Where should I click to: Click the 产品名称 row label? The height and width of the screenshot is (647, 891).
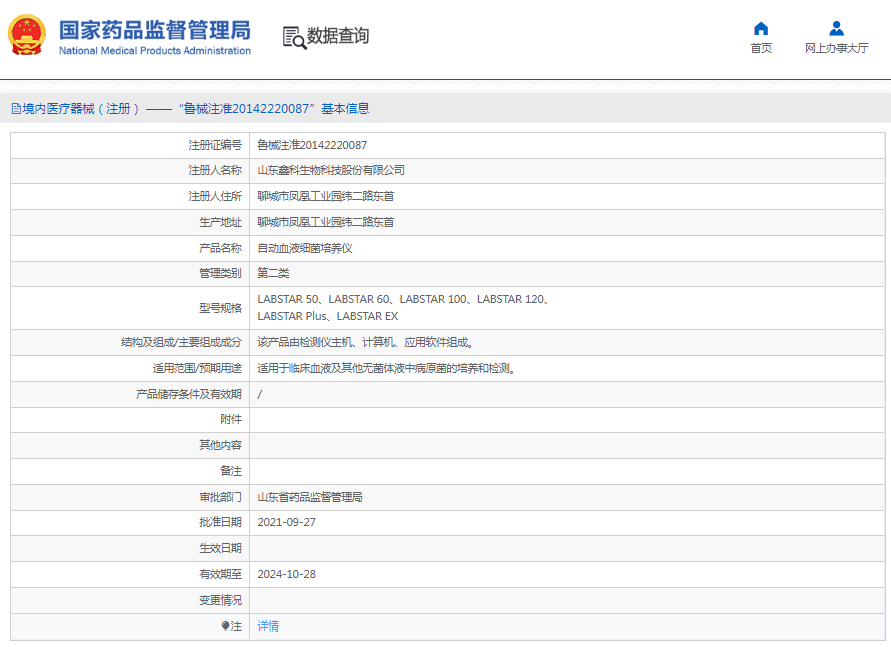point(220,248)
